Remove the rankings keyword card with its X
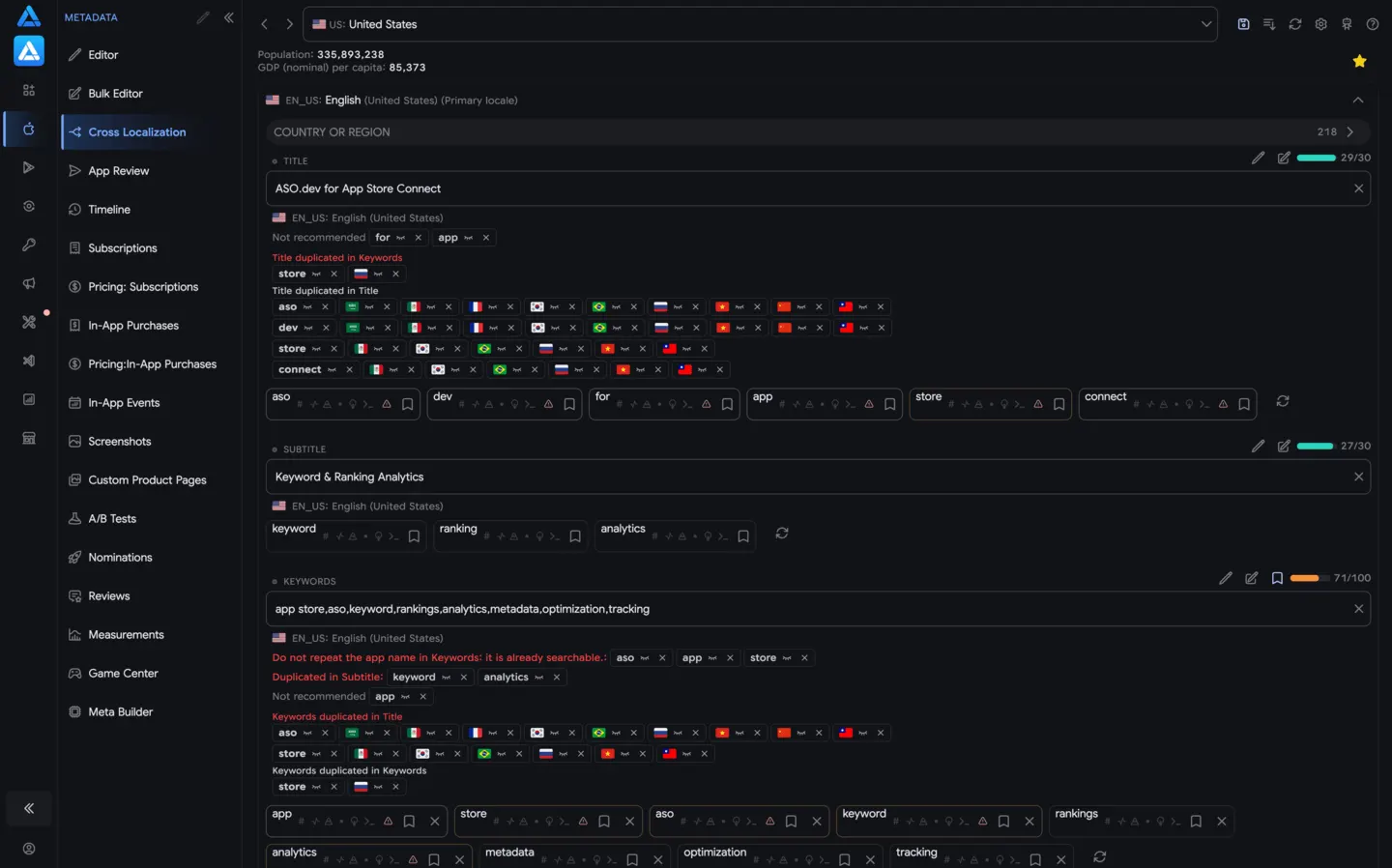 [1222, 822]
